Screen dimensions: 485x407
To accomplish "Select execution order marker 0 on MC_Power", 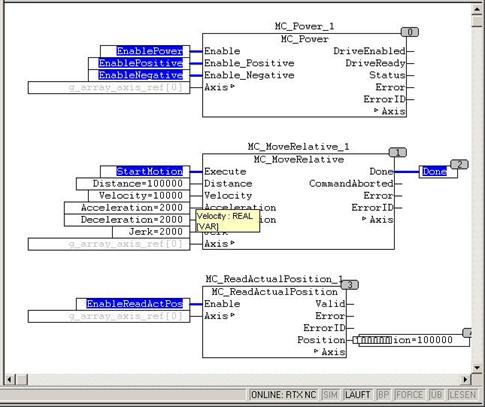I will pos(410,32).
